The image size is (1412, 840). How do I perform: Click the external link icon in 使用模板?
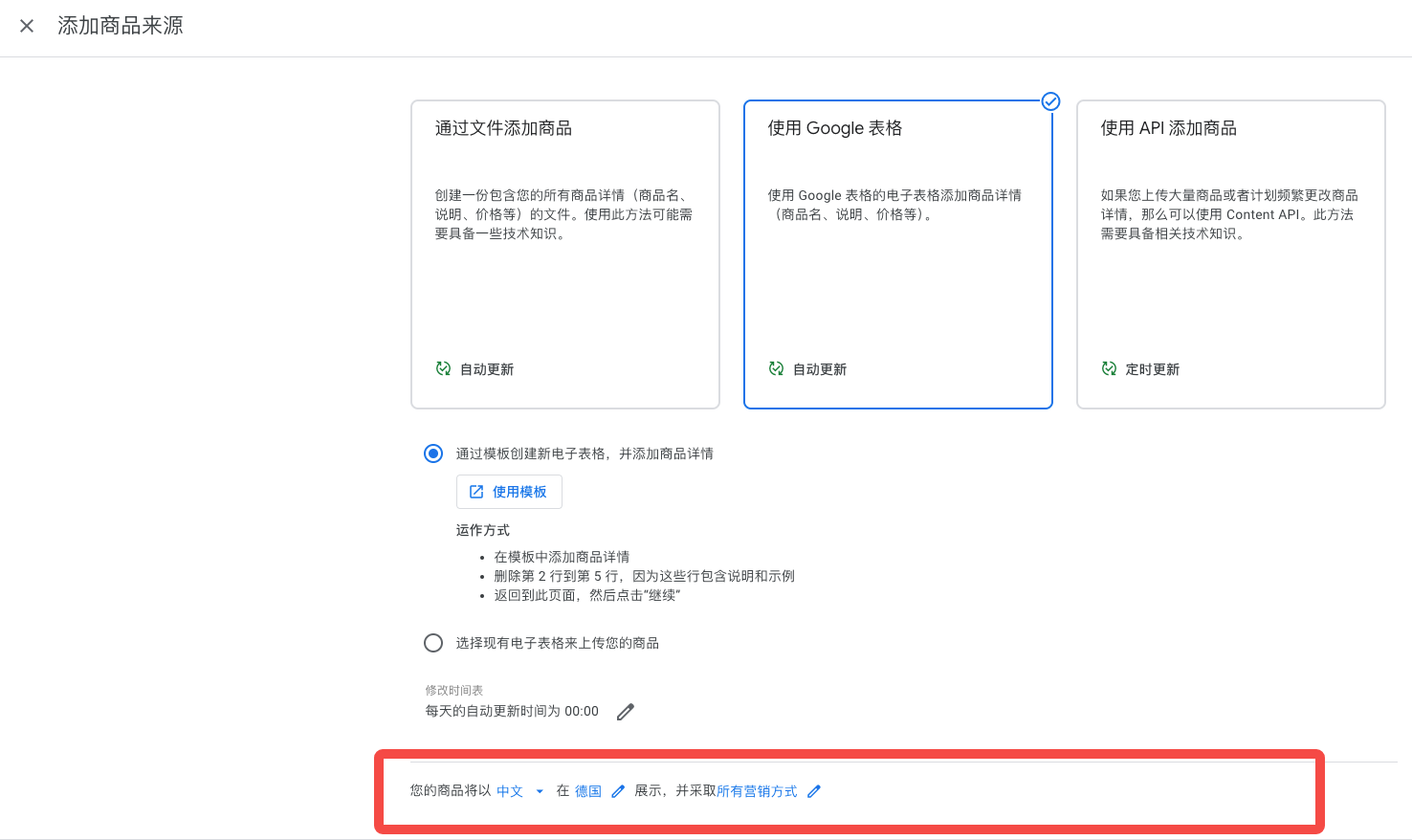[476, 492]
